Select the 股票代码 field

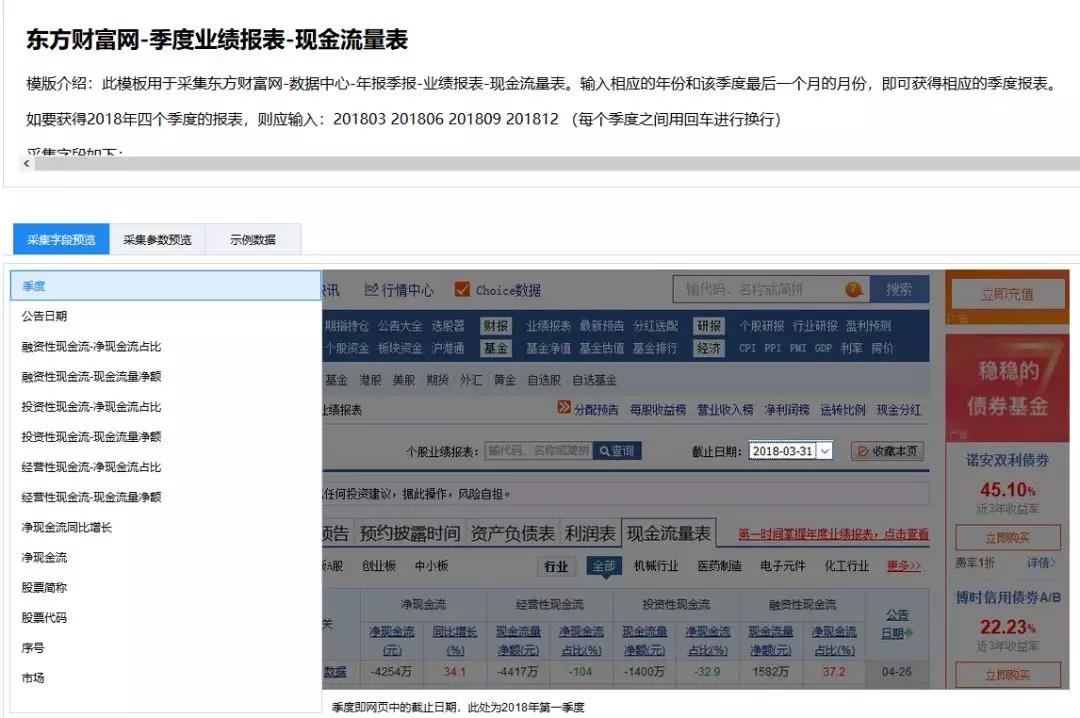(166, 617)
